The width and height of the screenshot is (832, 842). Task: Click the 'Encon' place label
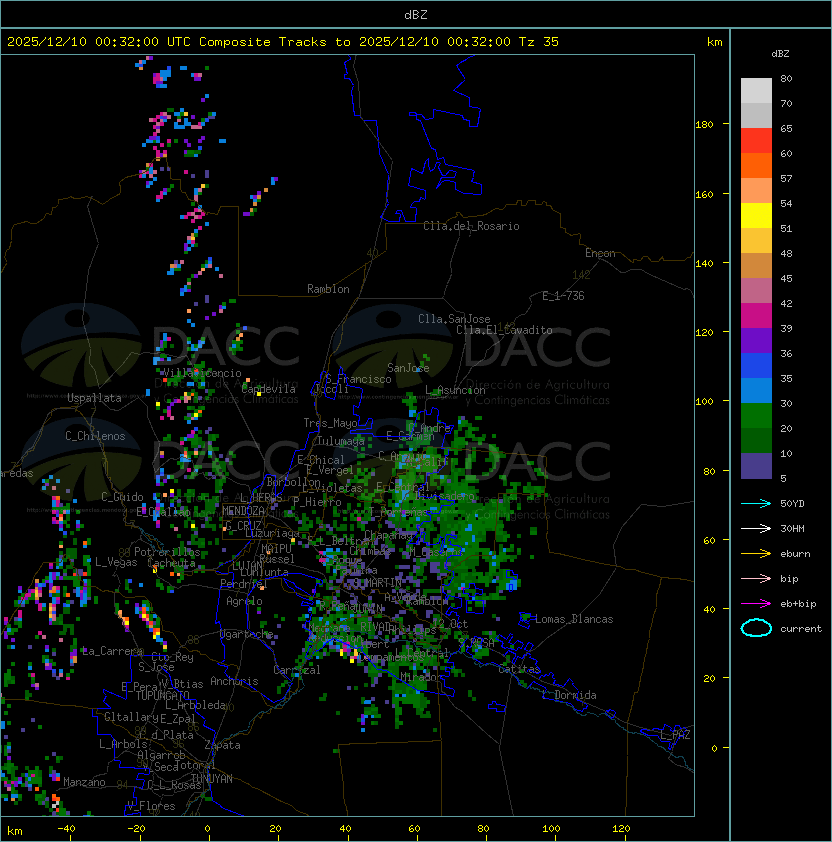[x=600, y=253]
